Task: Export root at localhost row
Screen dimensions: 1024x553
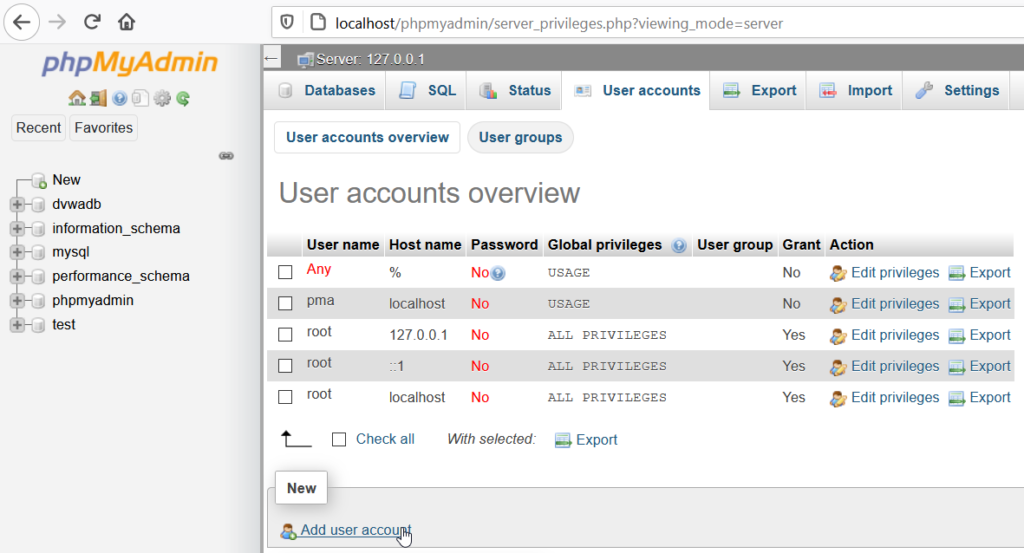Action: [980, 398]
